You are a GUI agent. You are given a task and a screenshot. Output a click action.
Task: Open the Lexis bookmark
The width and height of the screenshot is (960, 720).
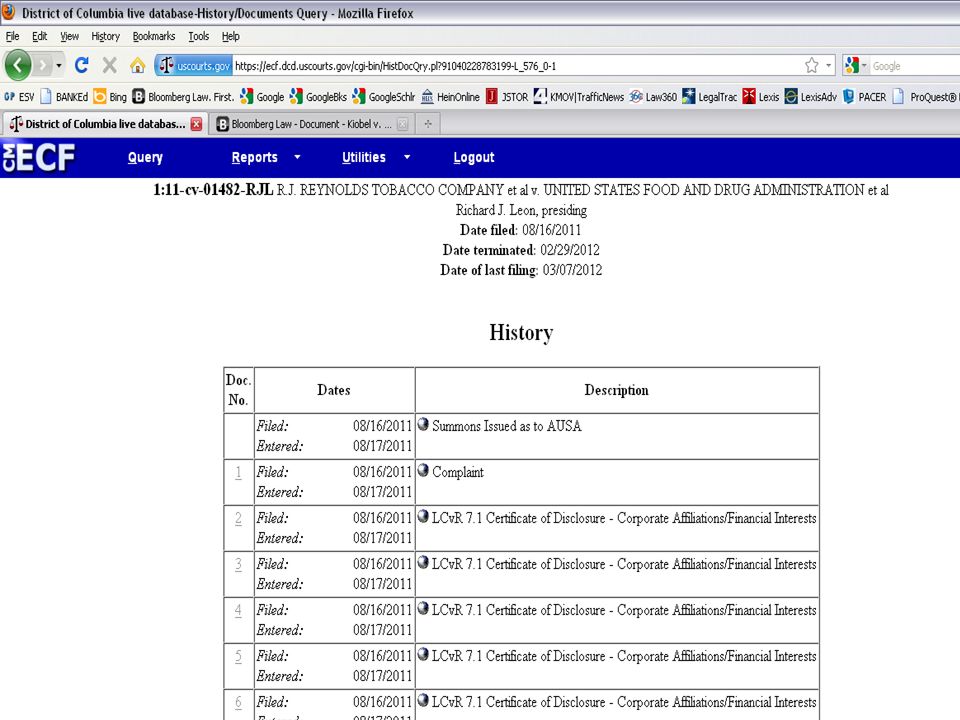click(761, 97)
